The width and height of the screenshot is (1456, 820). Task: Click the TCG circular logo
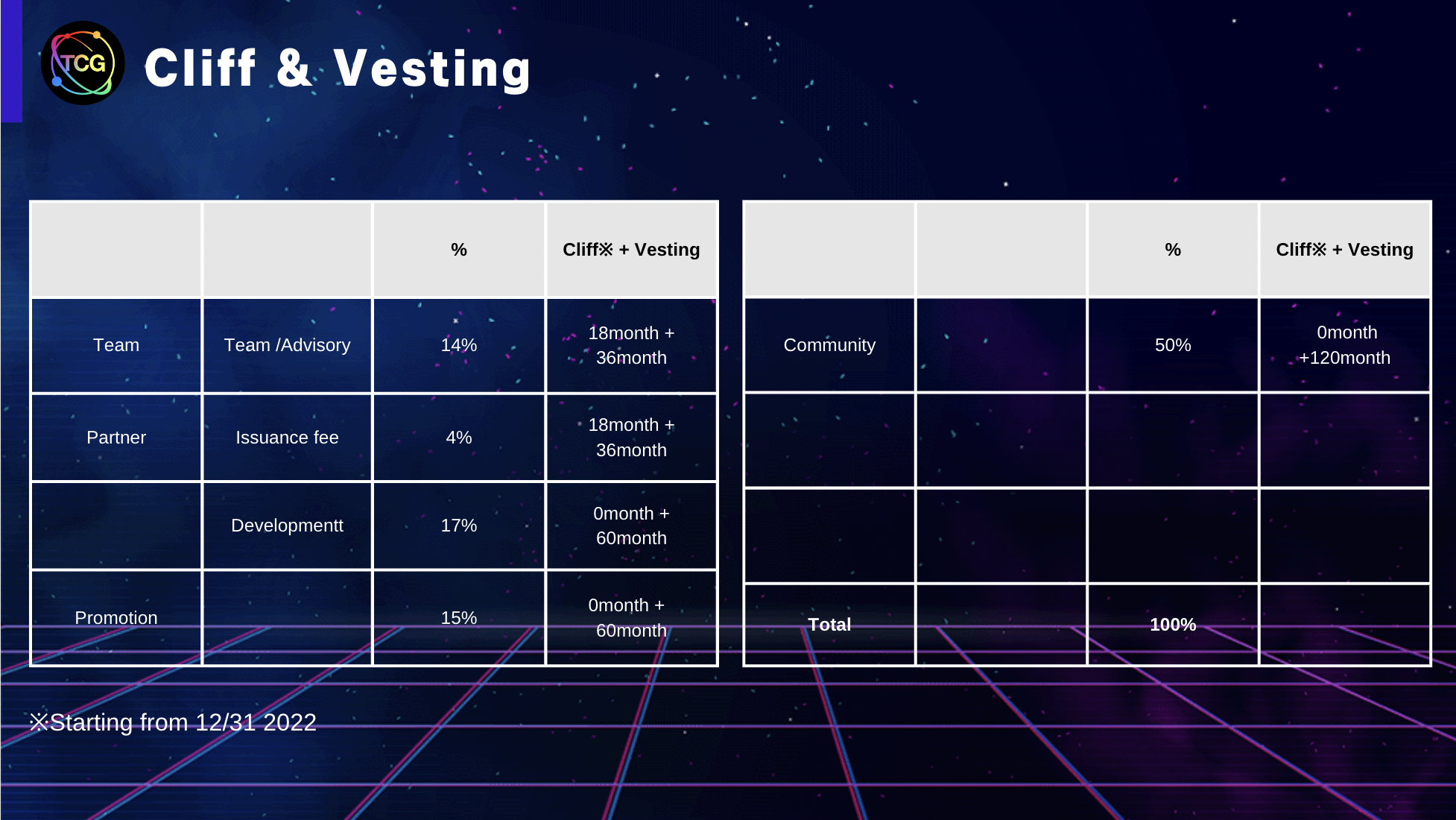(83, 63)
